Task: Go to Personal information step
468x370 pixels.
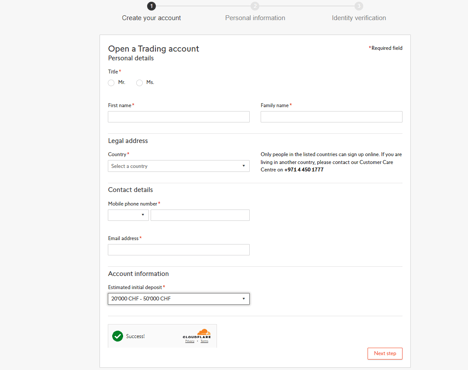Action: (255, 18)
